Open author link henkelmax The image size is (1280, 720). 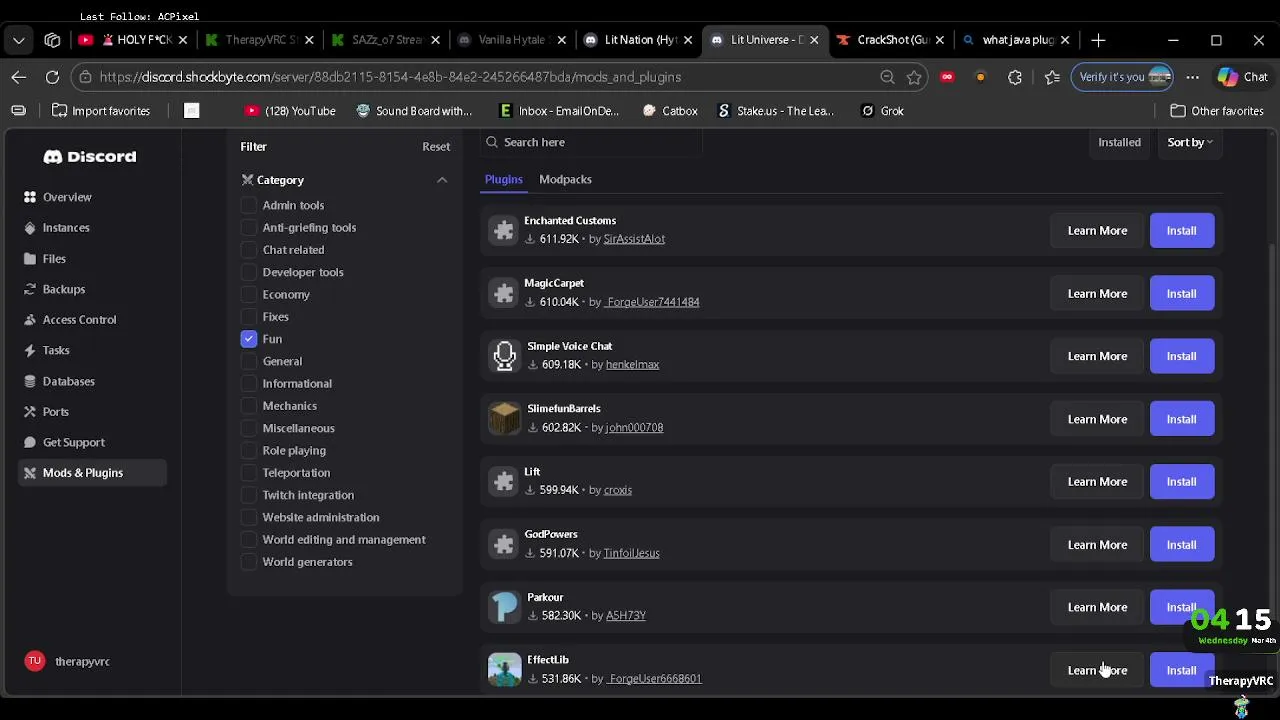click(632, 364)
